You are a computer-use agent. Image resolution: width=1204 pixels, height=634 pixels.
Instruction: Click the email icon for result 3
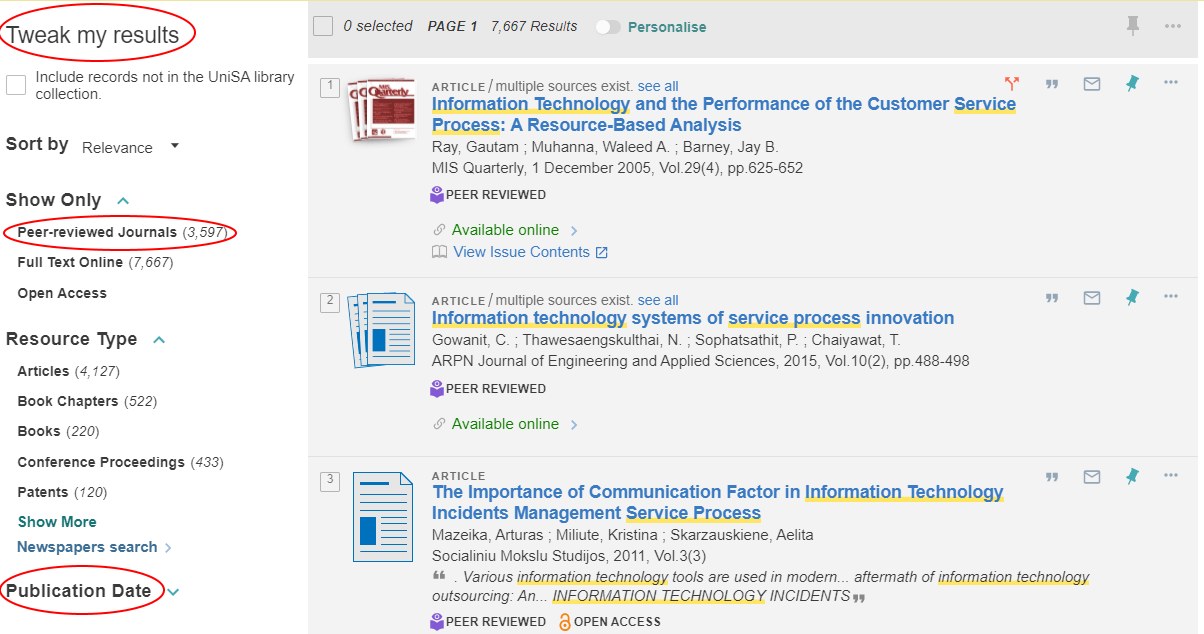pyautogui.click(x=1092, y=477)
